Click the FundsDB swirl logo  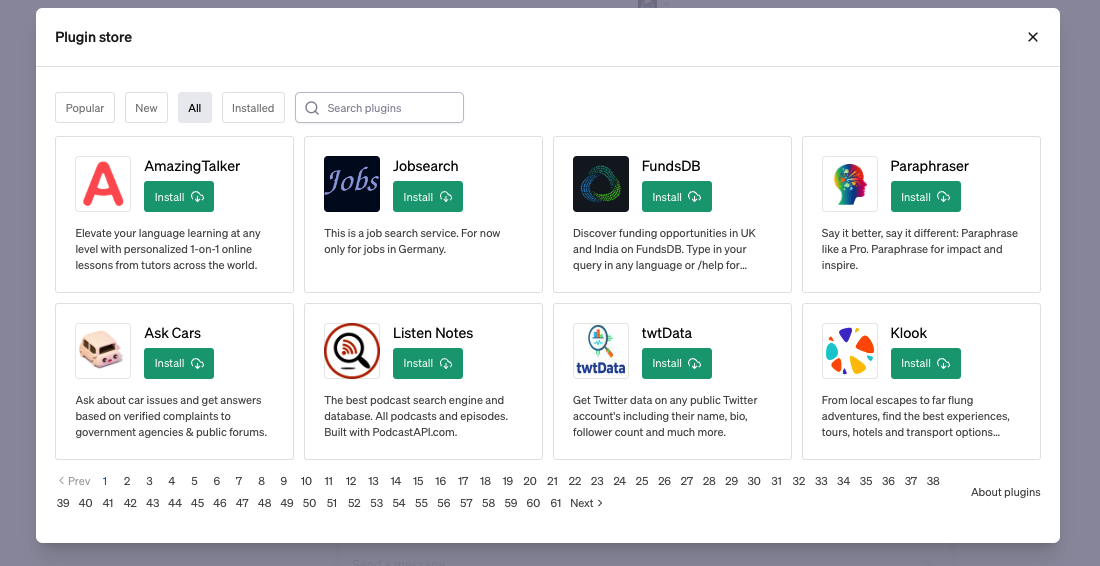[601, 184]
